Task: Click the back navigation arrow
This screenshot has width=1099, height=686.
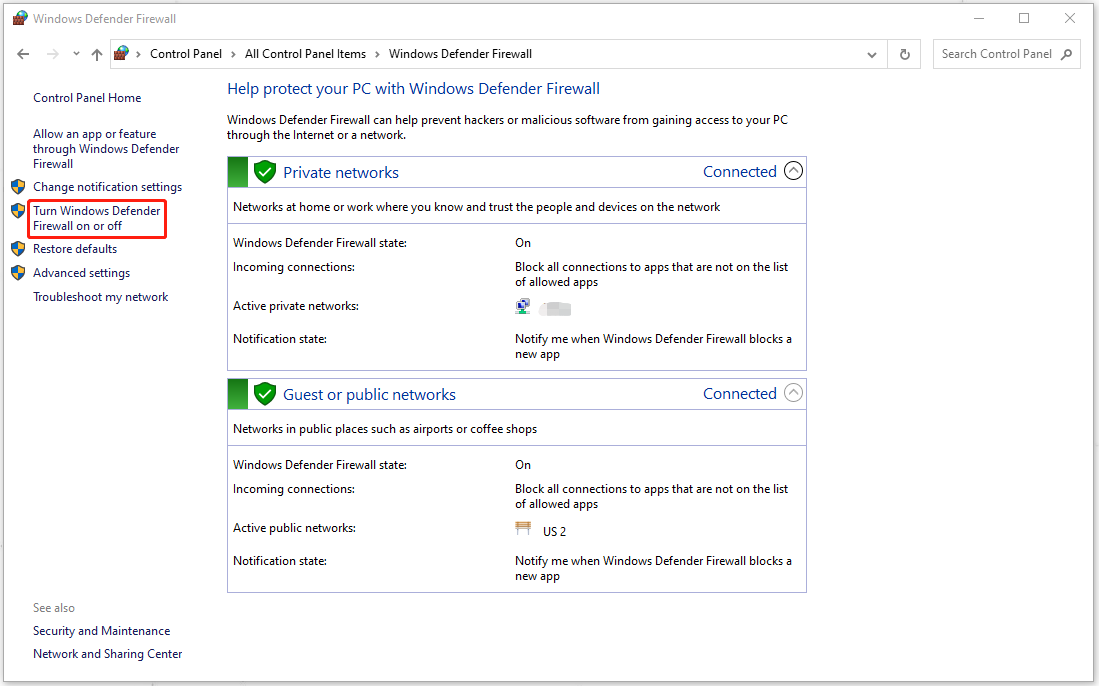Action: [23, 54]
